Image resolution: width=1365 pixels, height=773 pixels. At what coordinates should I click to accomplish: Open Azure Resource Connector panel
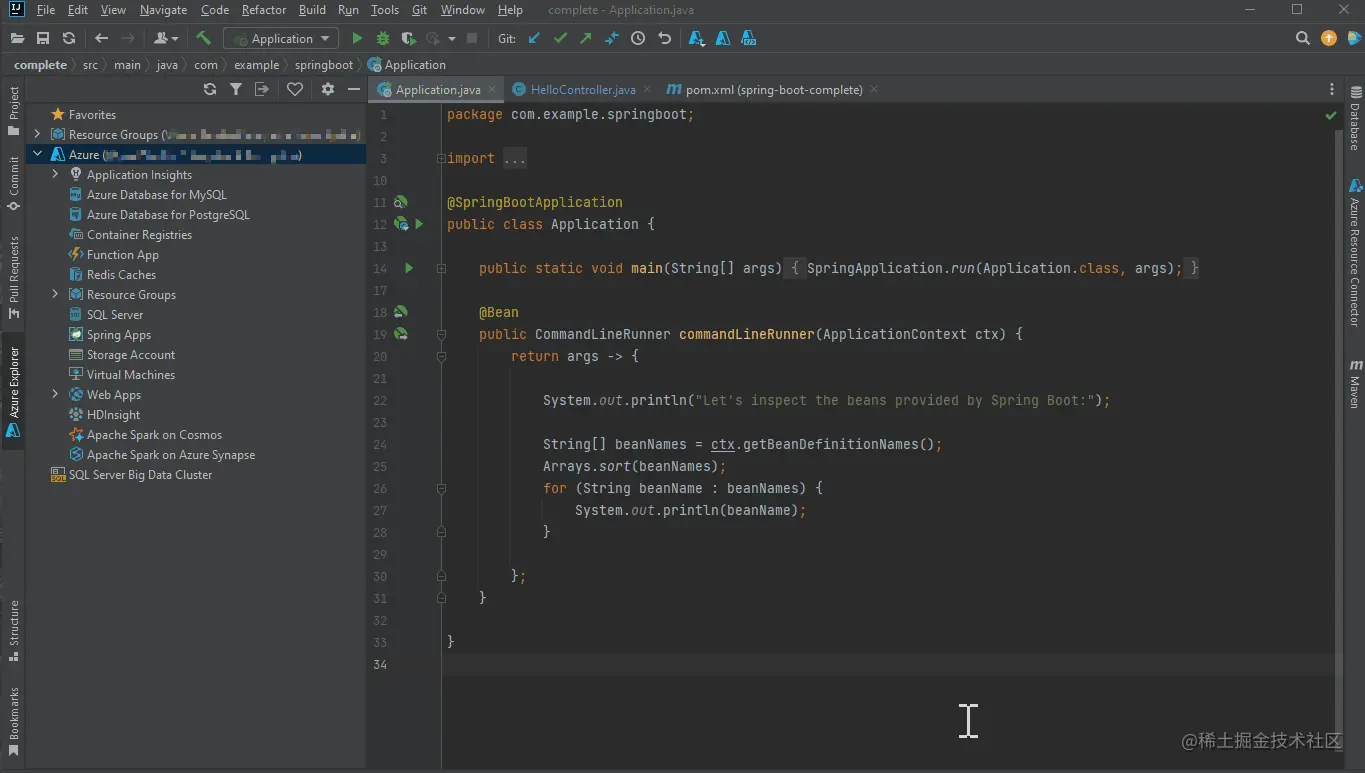[1355, 253]
